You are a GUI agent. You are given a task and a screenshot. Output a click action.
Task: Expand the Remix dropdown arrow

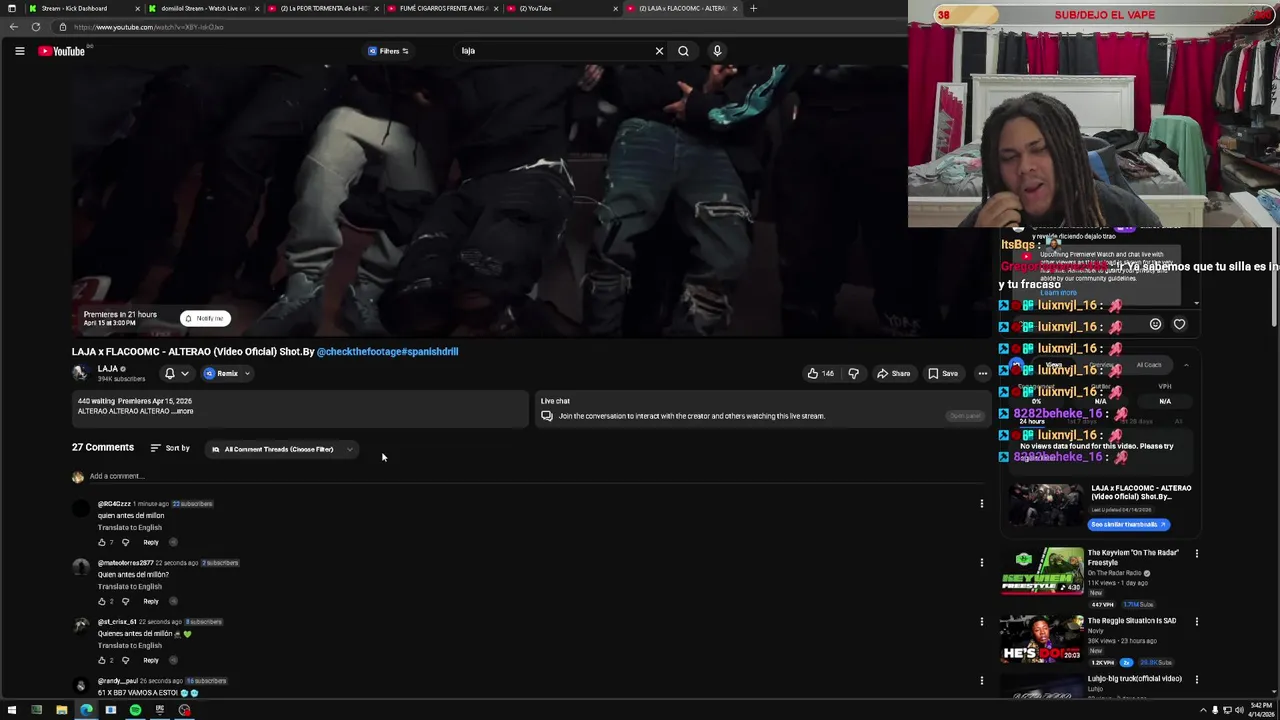(x=247, y=373)
